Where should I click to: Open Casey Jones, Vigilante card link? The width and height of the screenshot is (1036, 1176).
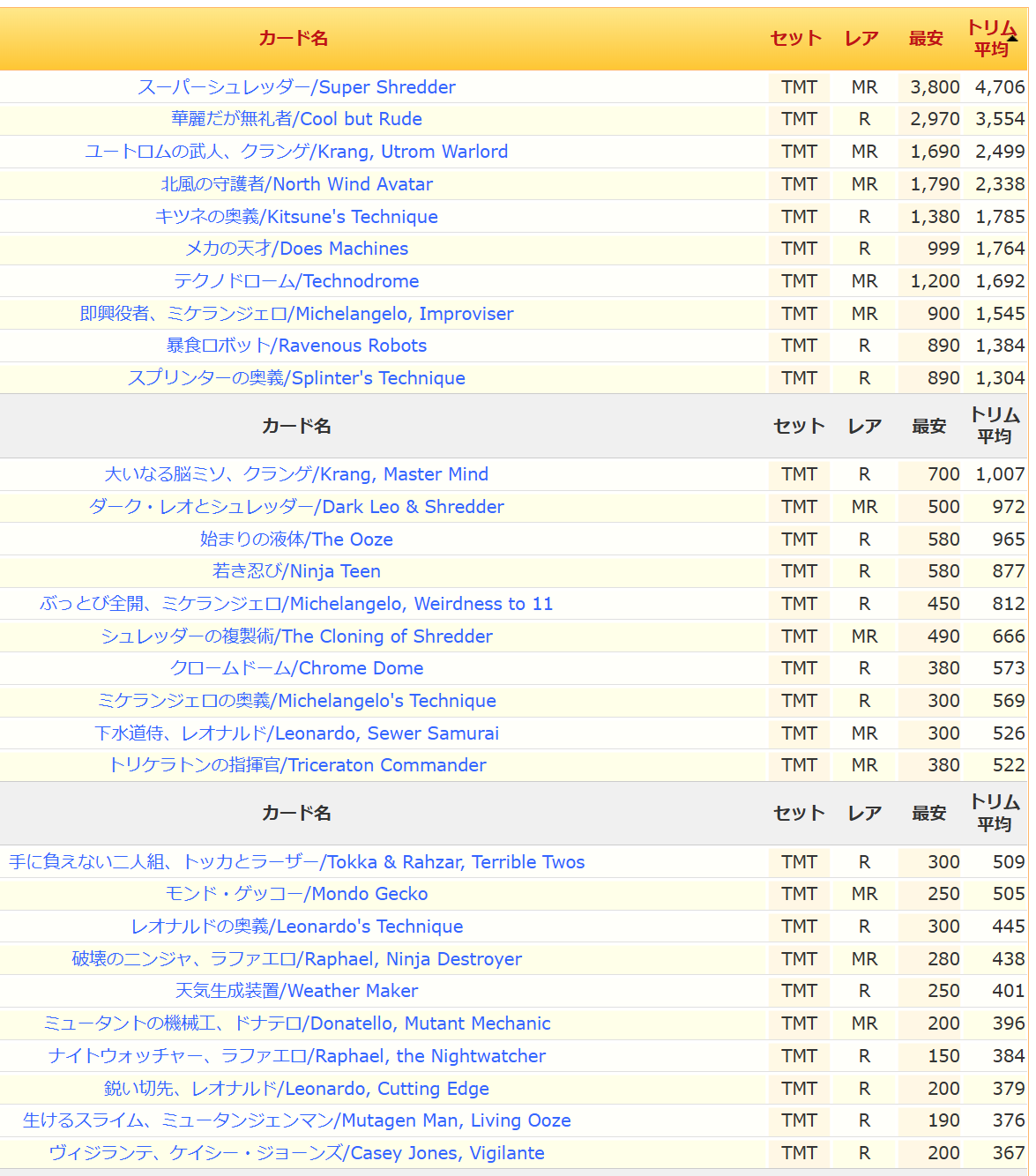296,1153
